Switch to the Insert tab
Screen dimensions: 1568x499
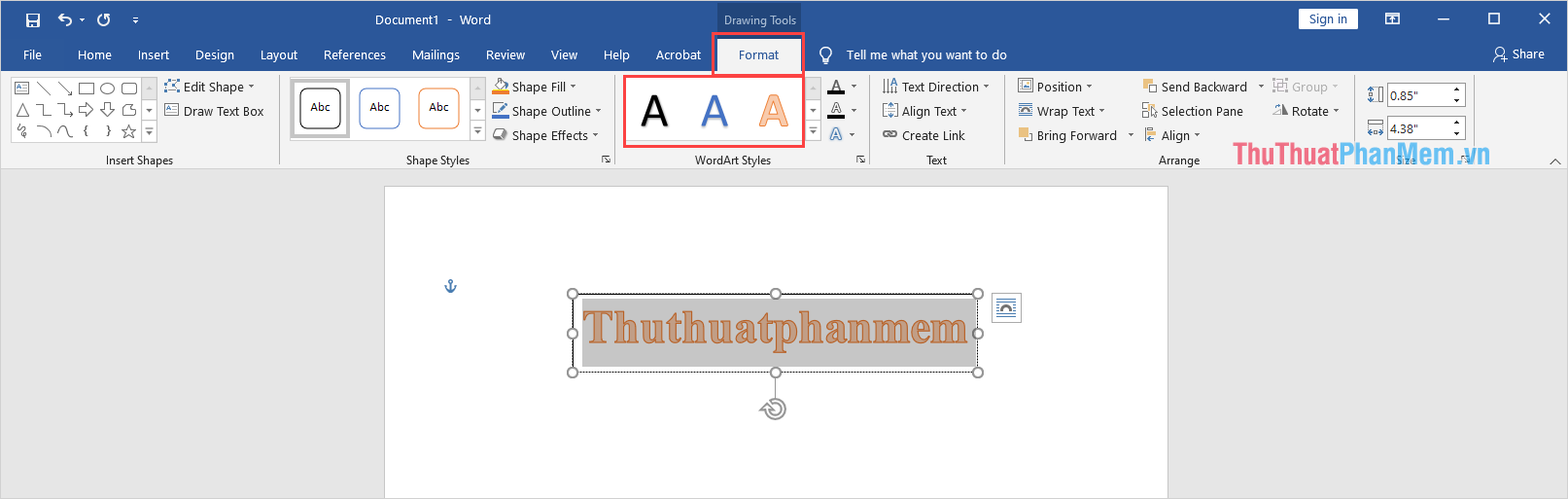154,55
